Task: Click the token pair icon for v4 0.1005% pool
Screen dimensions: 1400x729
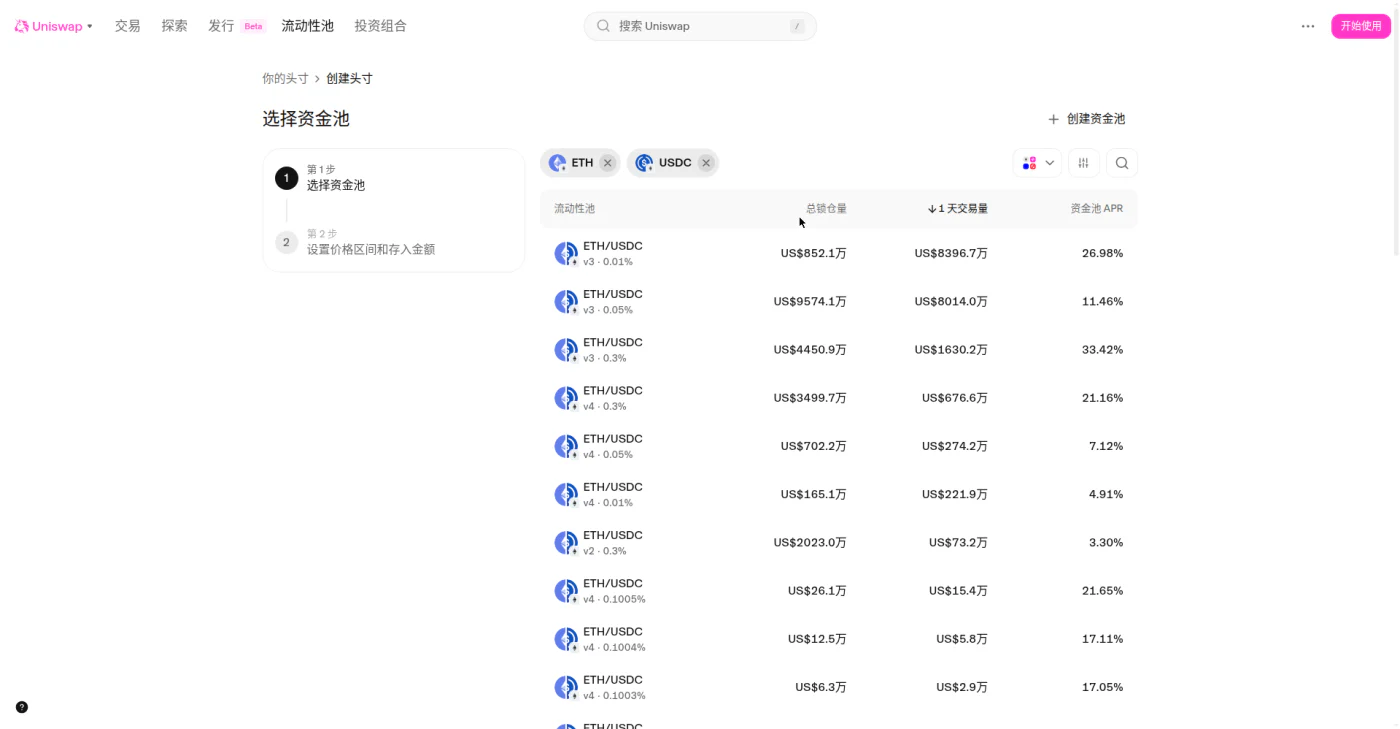Action: (x=566, y=591)
